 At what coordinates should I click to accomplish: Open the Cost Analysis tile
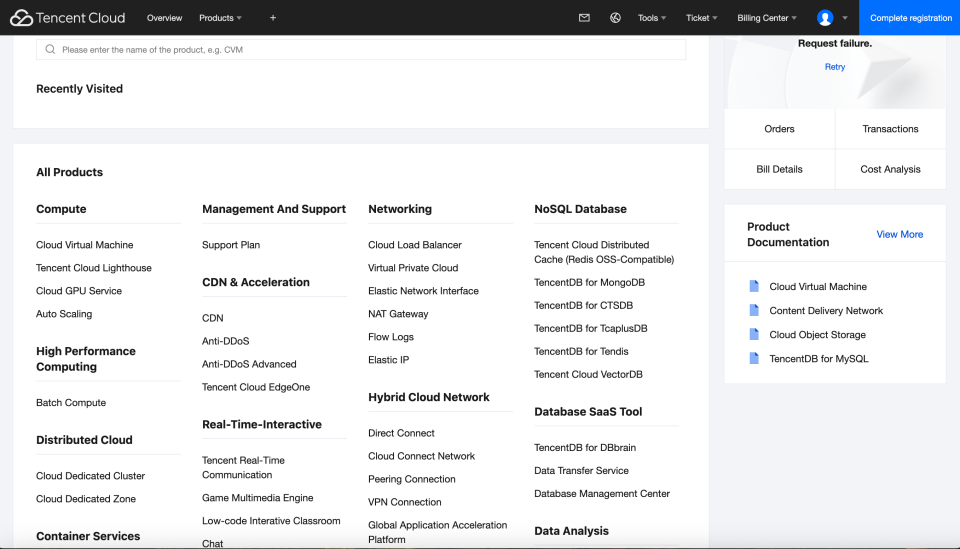tap(890, 169)
